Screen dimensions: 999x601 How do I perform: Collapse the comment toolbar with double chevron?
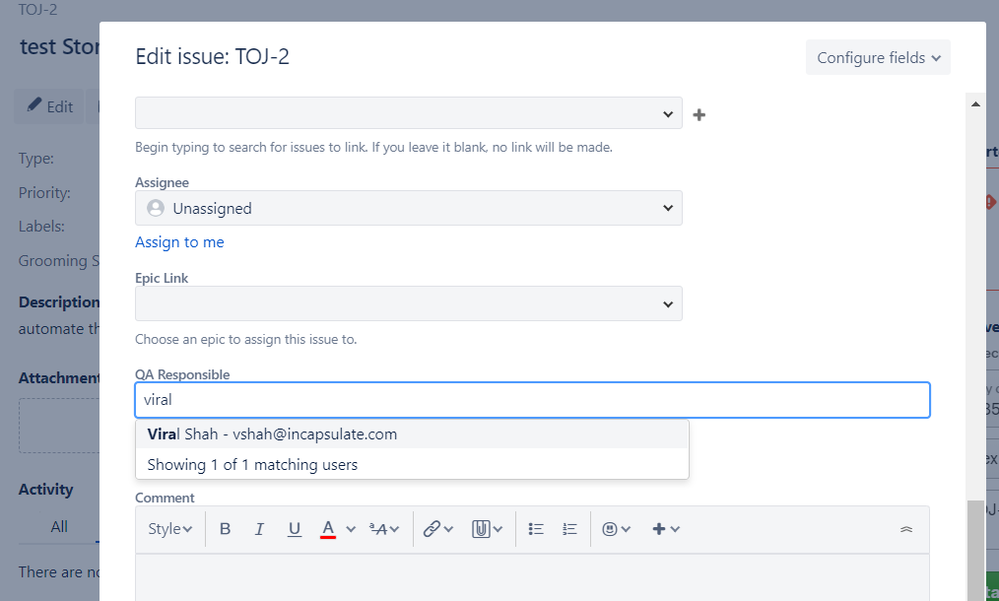[x=906, y=529]
